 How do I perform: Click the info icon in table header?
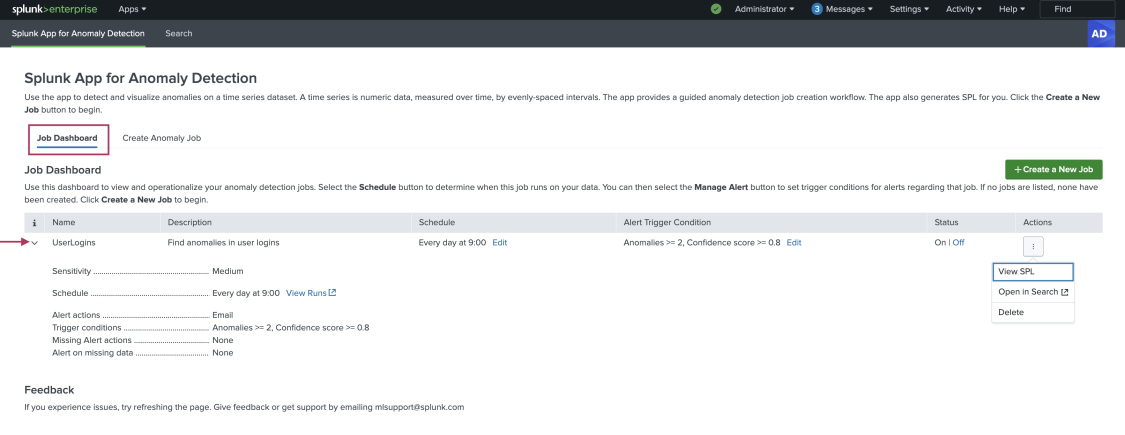(x=34, y=223)
